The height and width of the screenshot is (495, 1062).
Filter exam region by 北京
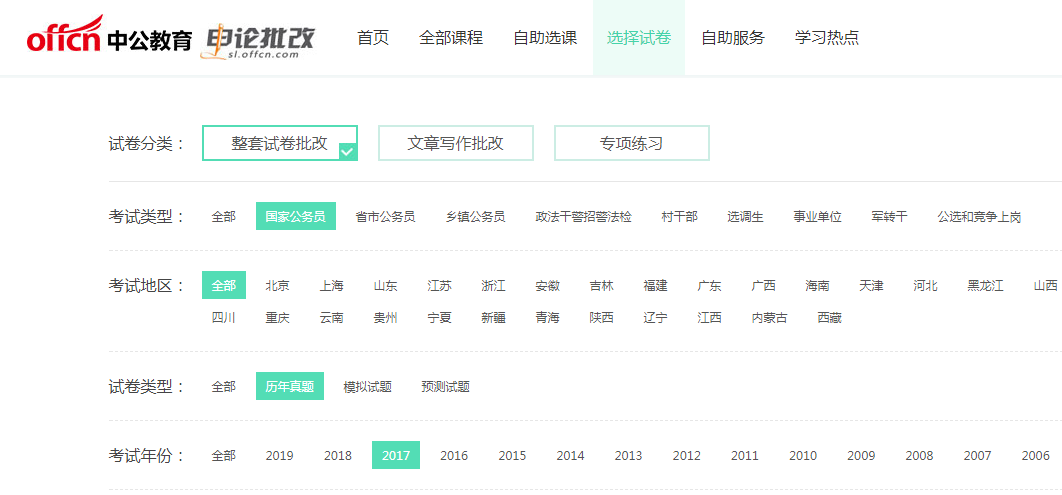pos(277,286)
